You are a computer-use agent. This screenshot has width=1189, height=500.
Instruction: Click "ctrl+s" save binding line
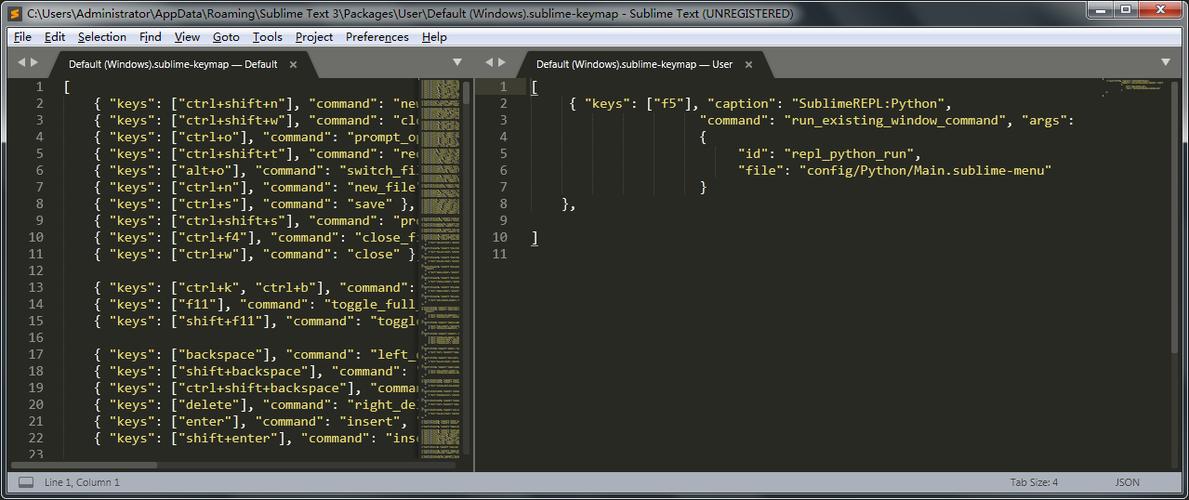[x=254, y=203]
